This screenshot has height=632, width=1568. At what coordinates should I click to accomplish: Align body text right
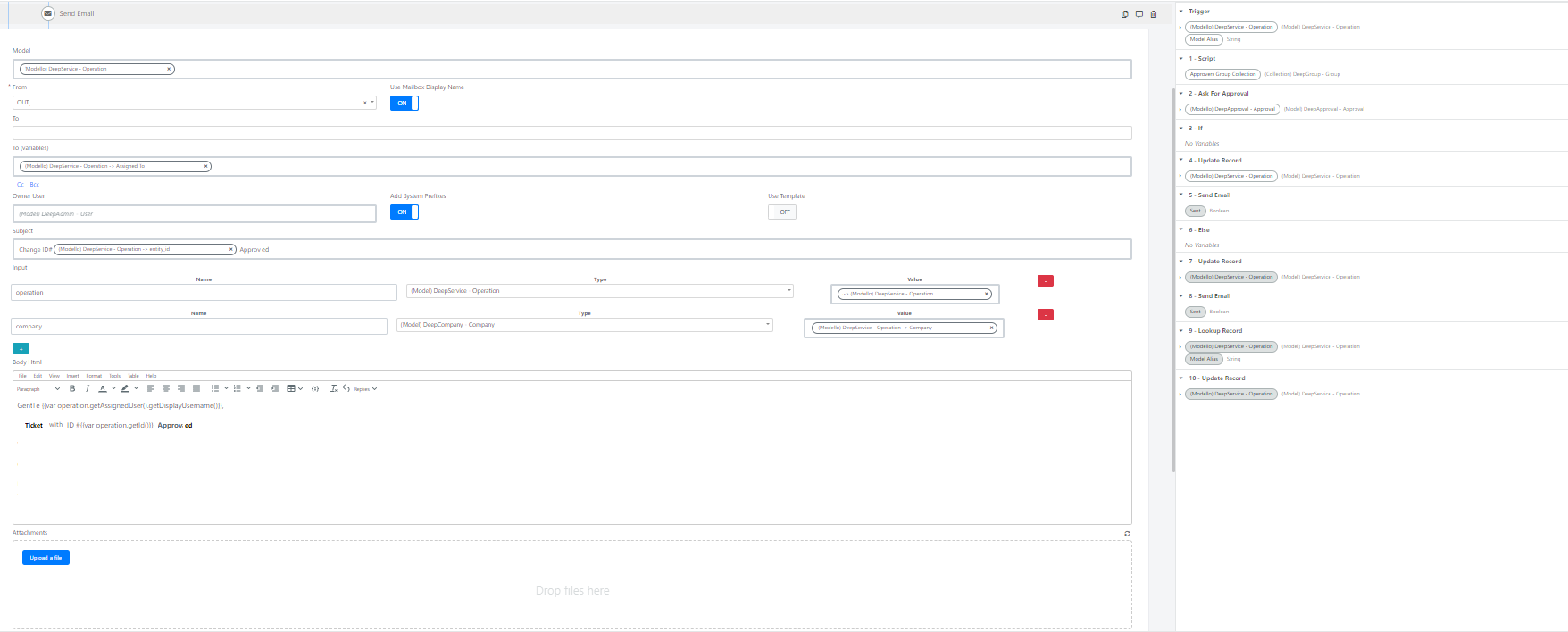point(181,388)
